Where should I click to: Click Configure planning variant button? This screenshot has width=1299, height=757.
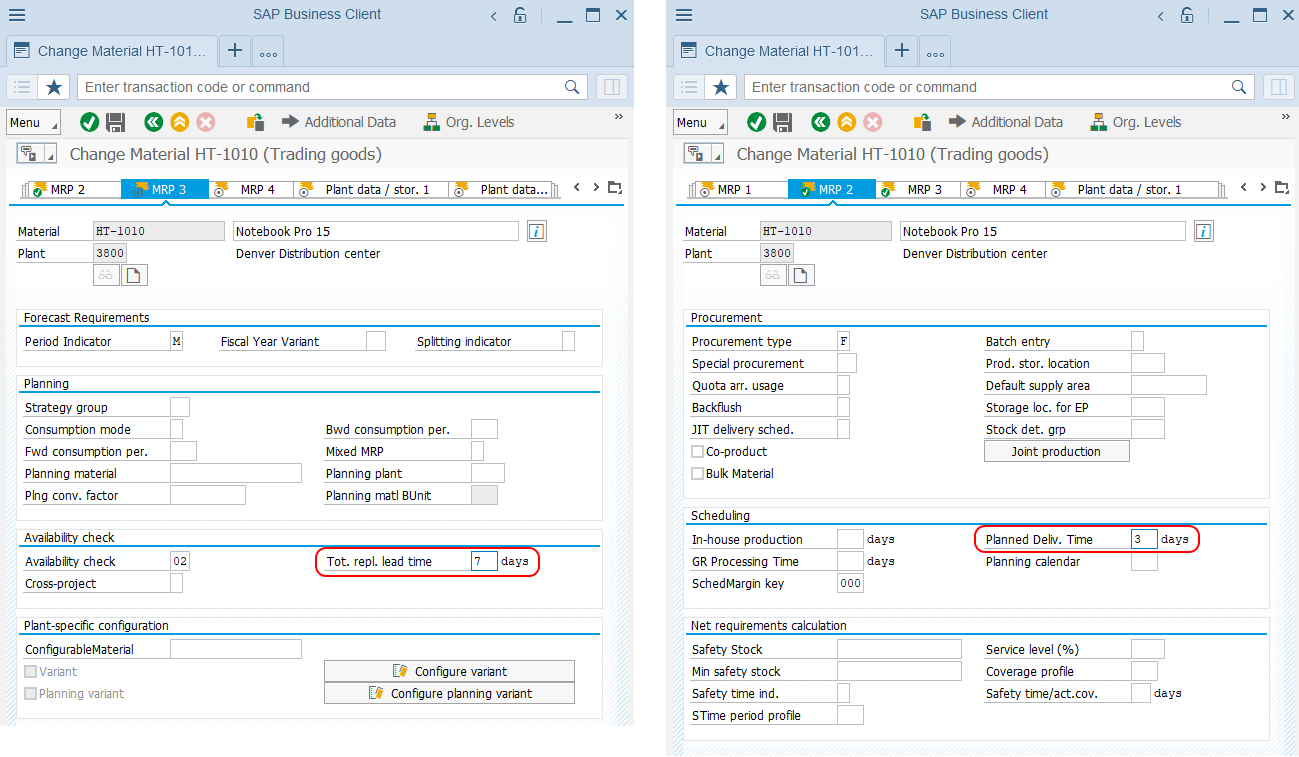click(449, 693)
